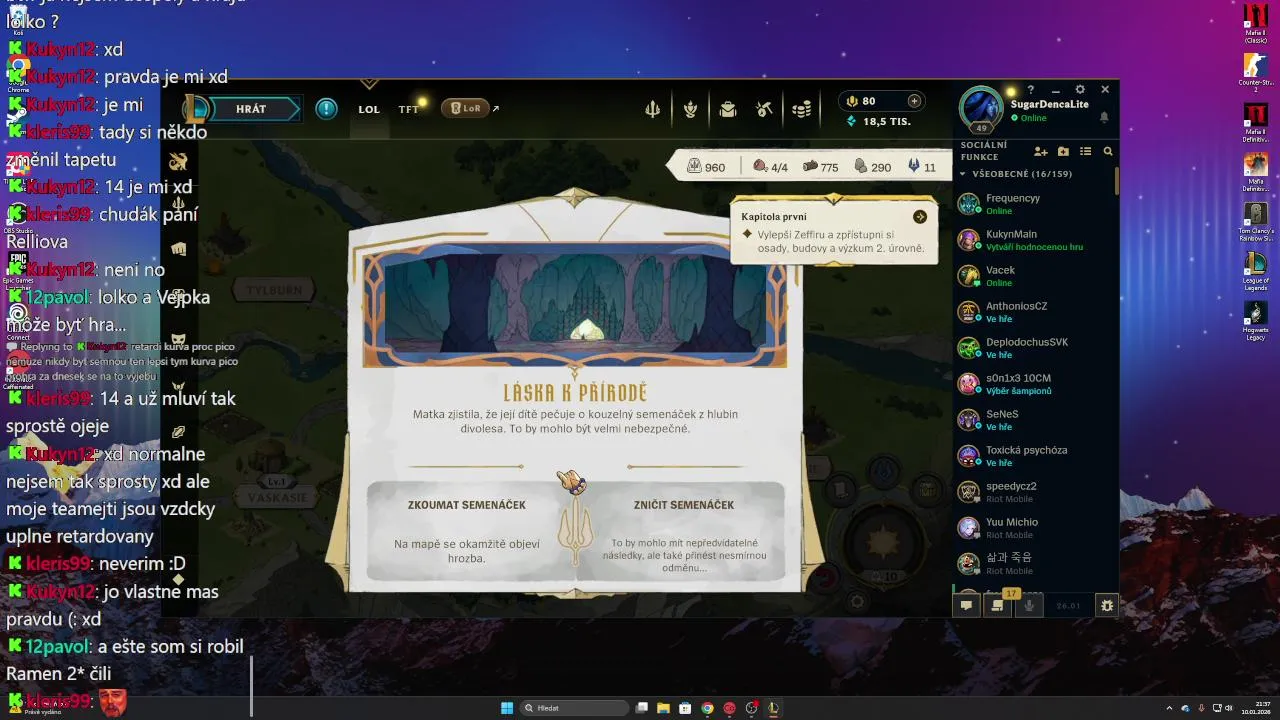Click the taskbar Hledat search box
Screen dimensions: 1280x720
click(576, 708)
